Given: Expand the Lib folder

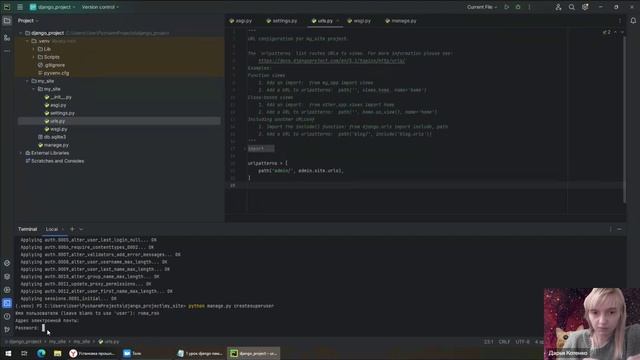Looking at the screenshot, I should [34, 49].
